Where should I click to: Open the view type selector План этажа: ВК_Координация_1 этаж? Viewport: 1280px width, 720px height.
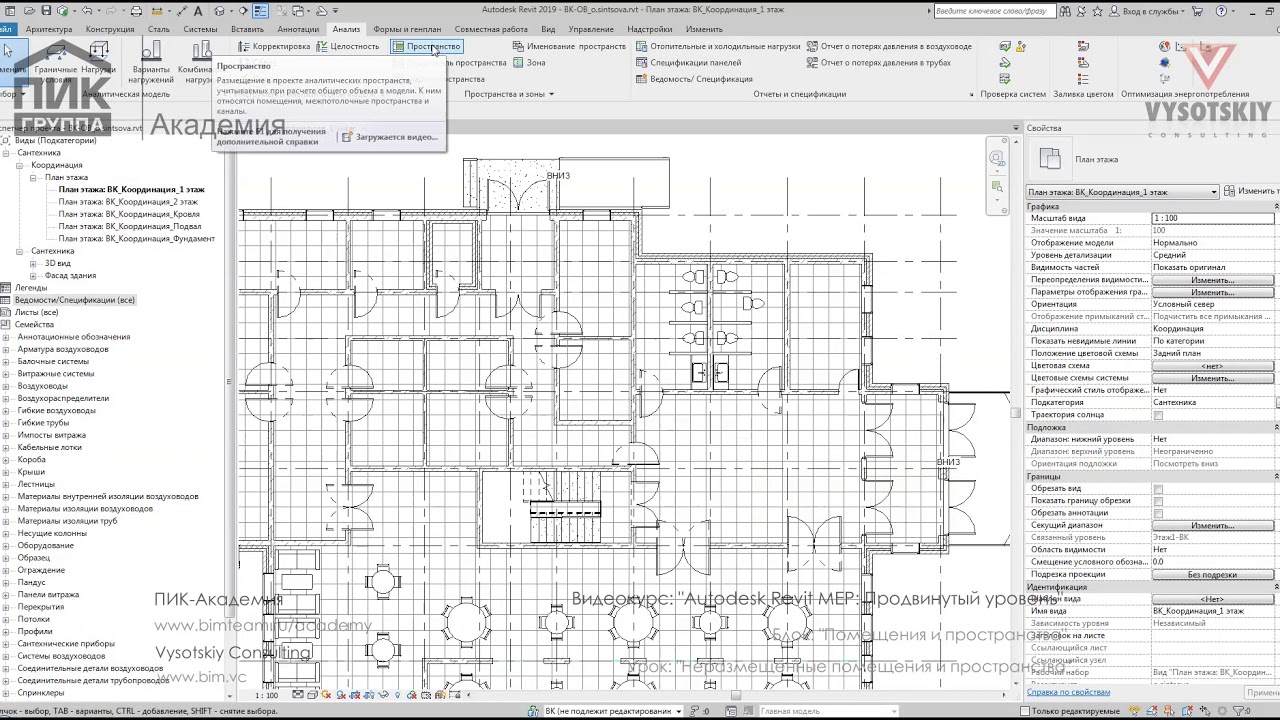click(1123, 192)
